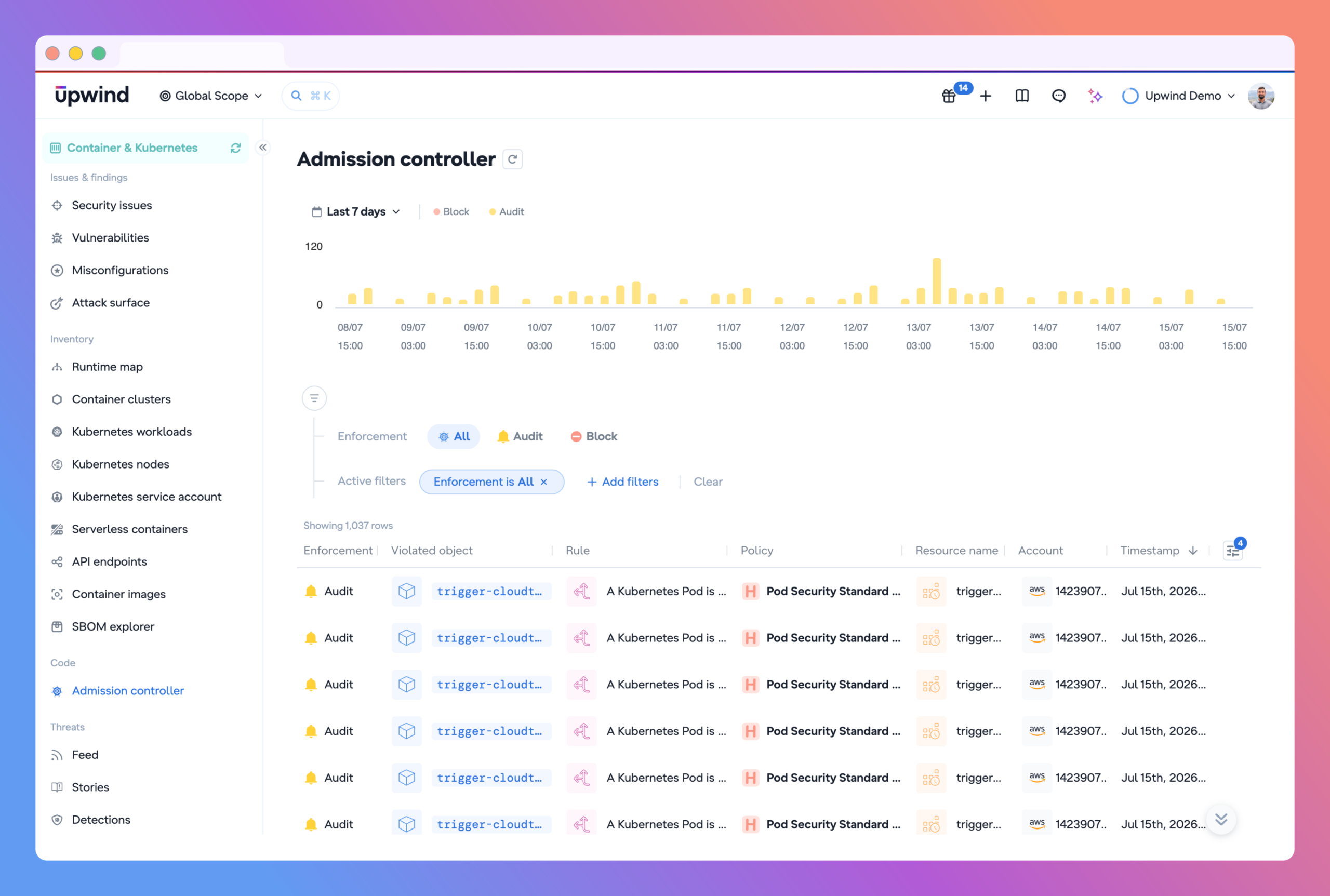Open Kubernetes workloads in the sidebar
Screen dimensions: 1330x896
pos(131,432)
